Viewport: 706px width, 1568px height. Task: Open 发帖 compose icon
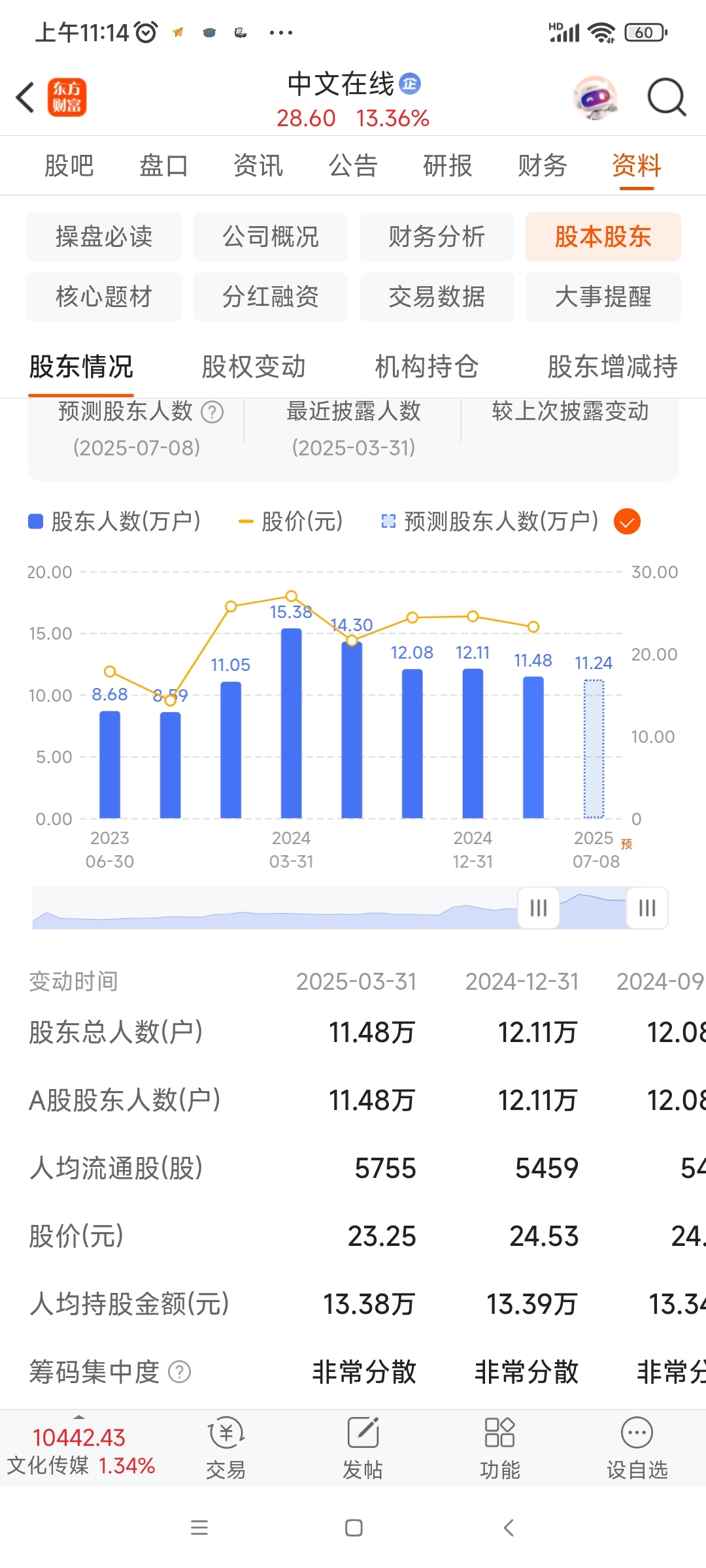tap(363, 1448)
